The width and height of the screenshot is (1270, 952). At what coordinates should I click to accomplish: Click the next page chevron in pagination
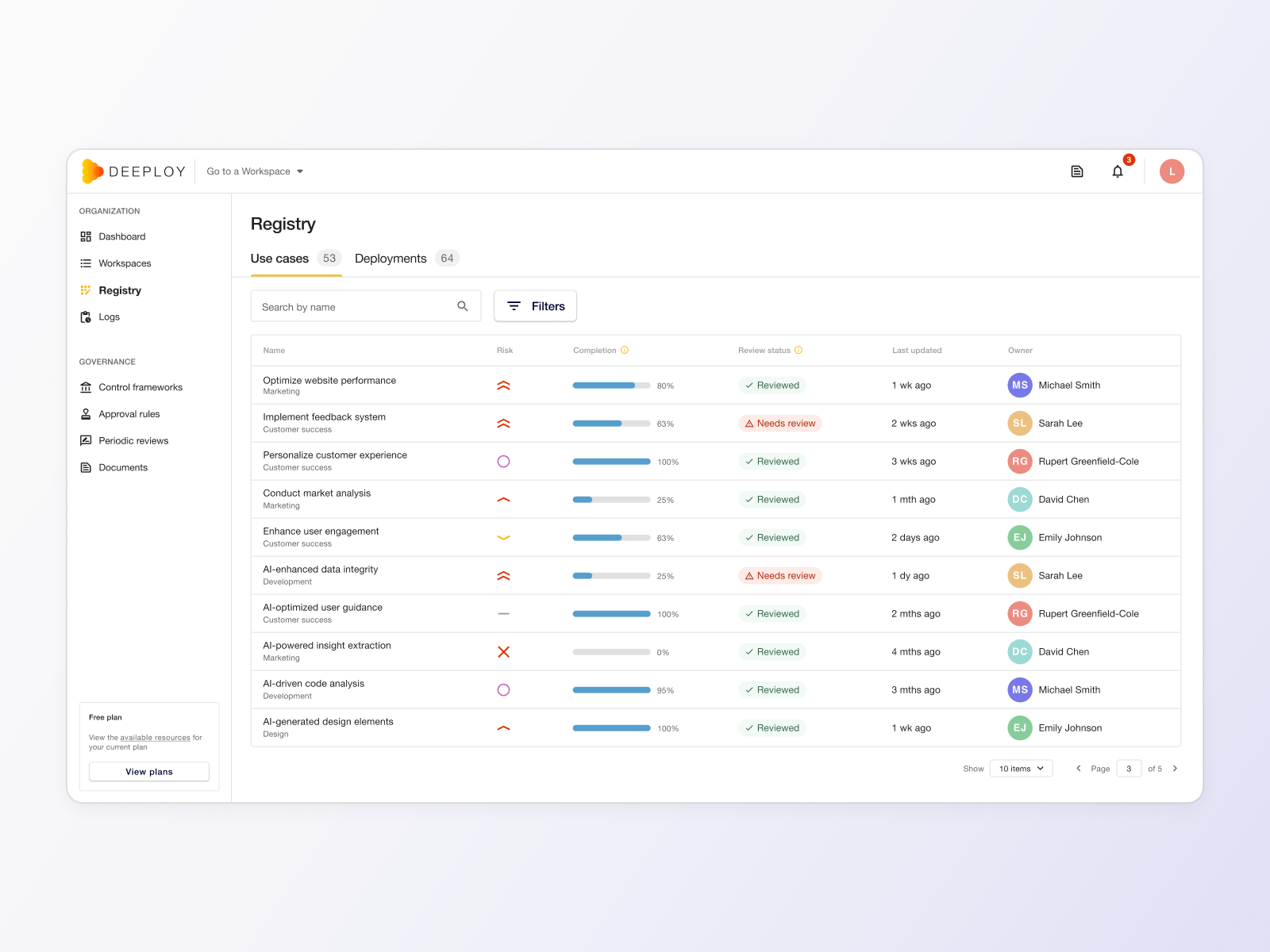[x=1174, y=768]
